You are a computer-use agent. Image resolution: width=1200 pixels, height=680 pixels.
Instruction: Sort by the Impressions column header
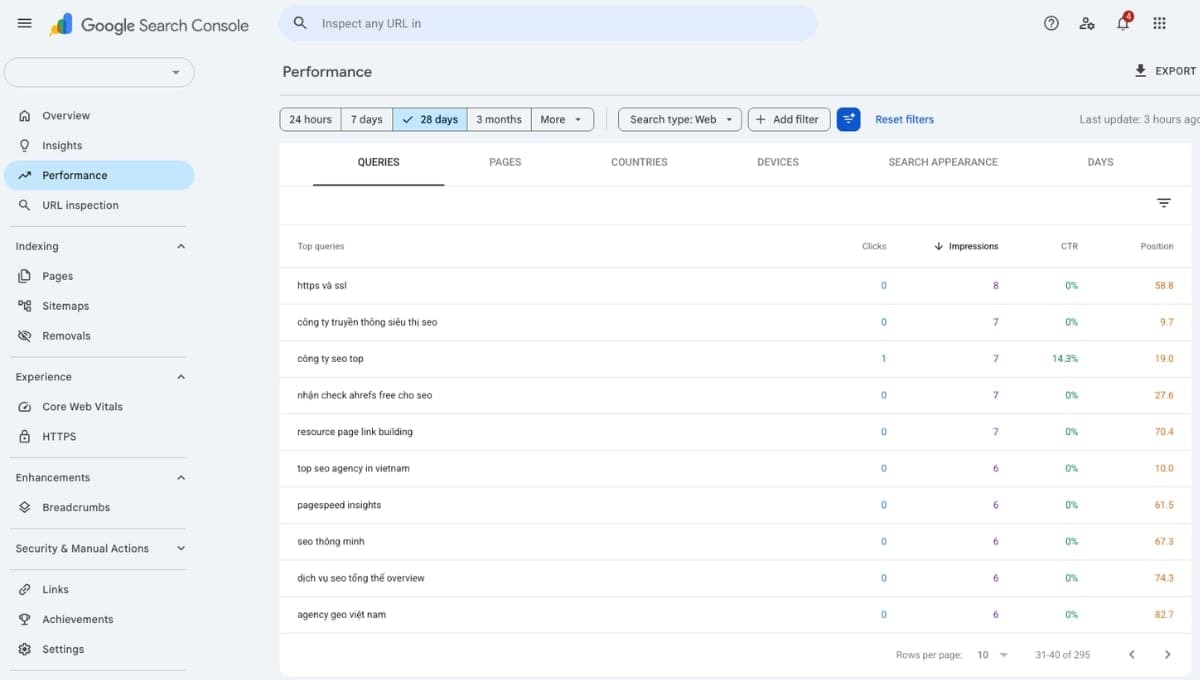966,246
